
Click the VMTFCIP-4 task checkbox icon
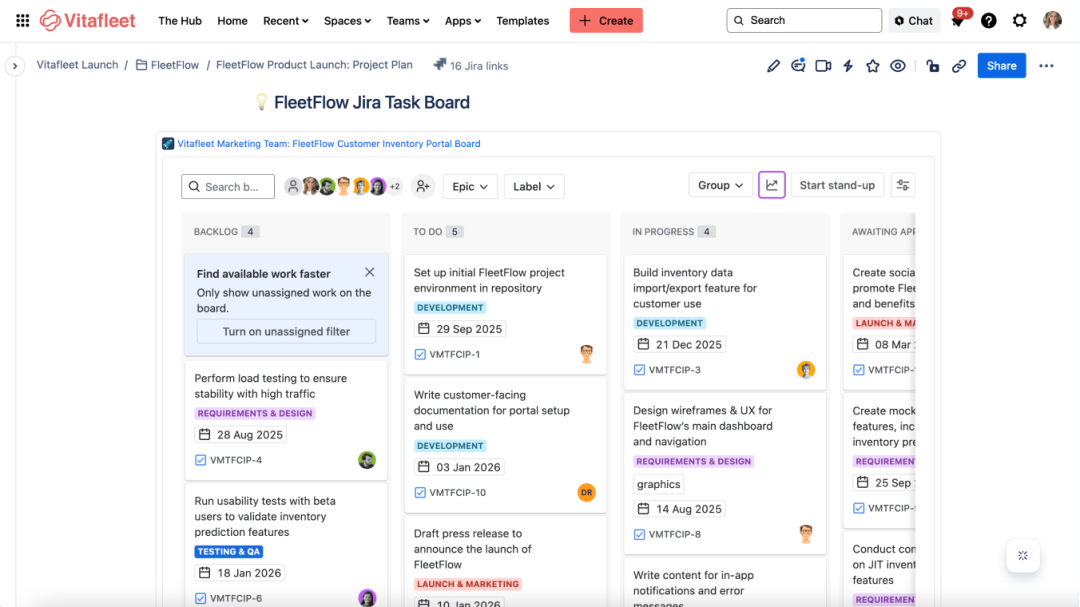pyautogui.click(x=200, y=460)
